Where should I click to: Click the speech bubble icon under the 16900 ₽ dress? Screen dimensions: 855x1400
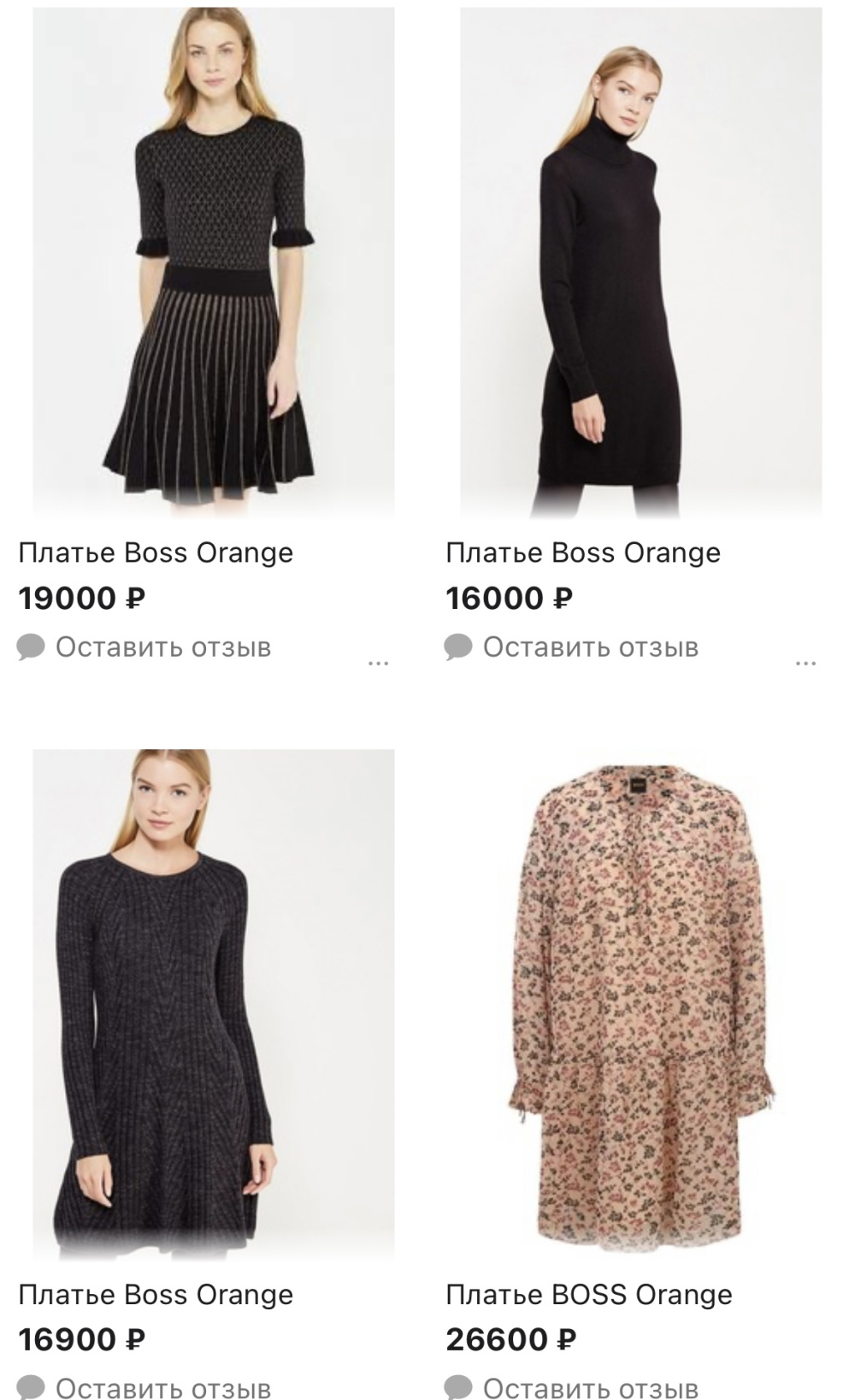tap(32, 1385)
